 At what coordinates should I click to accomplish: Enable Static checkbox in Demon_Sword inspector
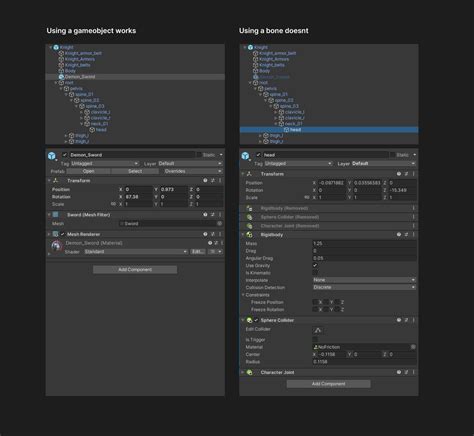pos(199,155)
